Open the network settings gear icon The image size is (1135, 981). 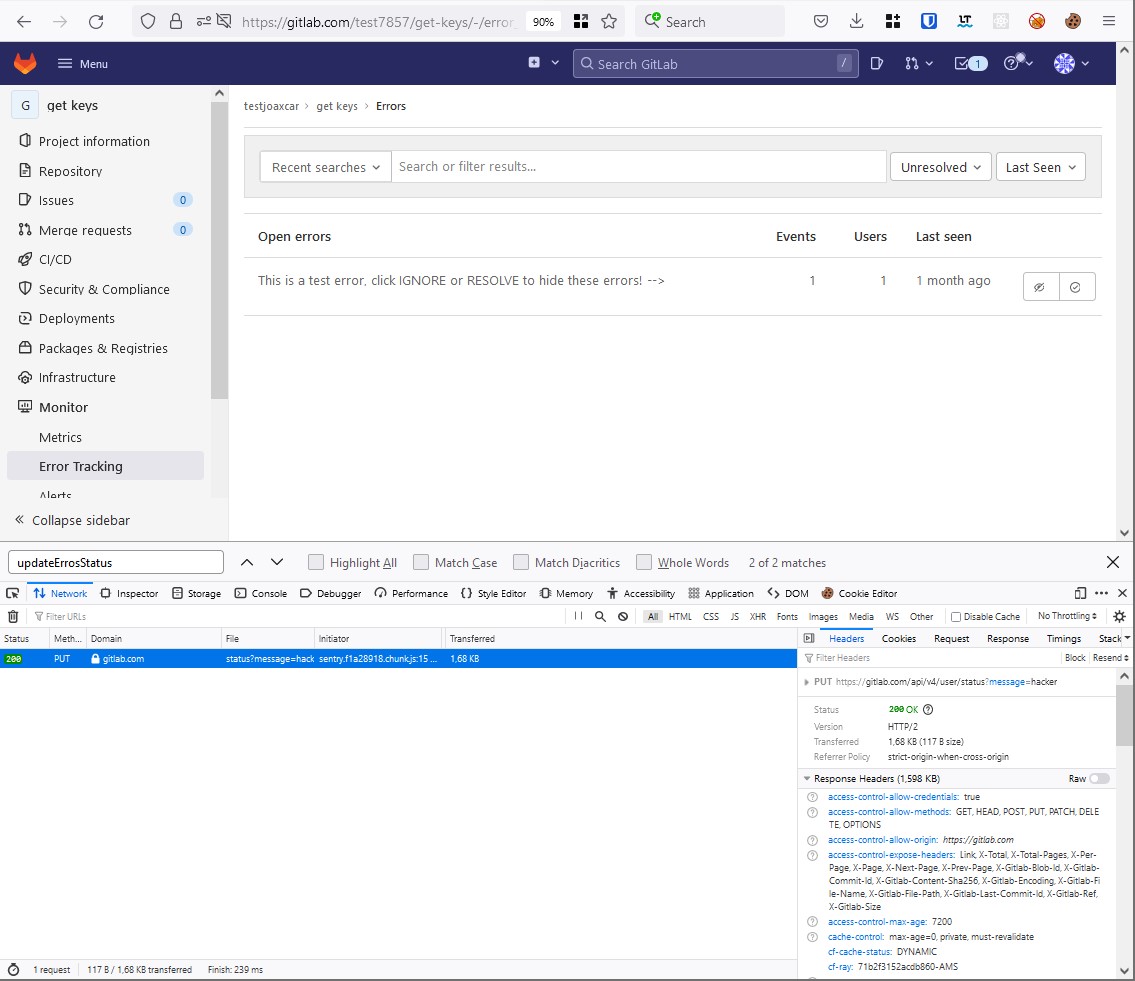pyautogui.click(x=1119, y=617)
